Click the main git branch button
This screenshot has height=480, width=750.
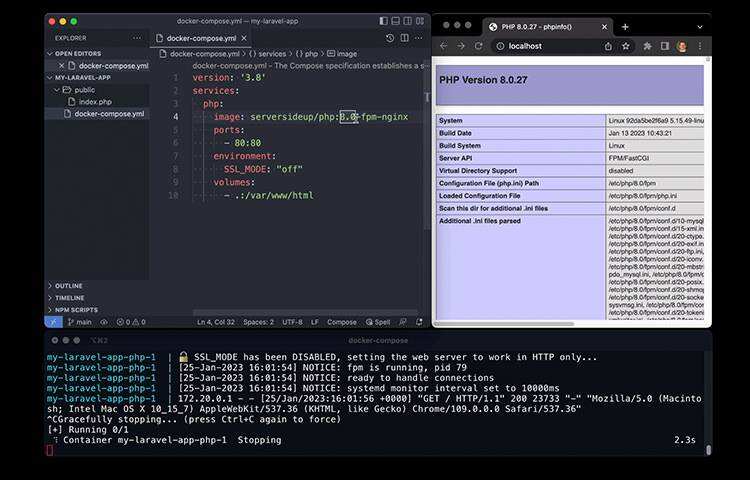click(x=80, y=322)
